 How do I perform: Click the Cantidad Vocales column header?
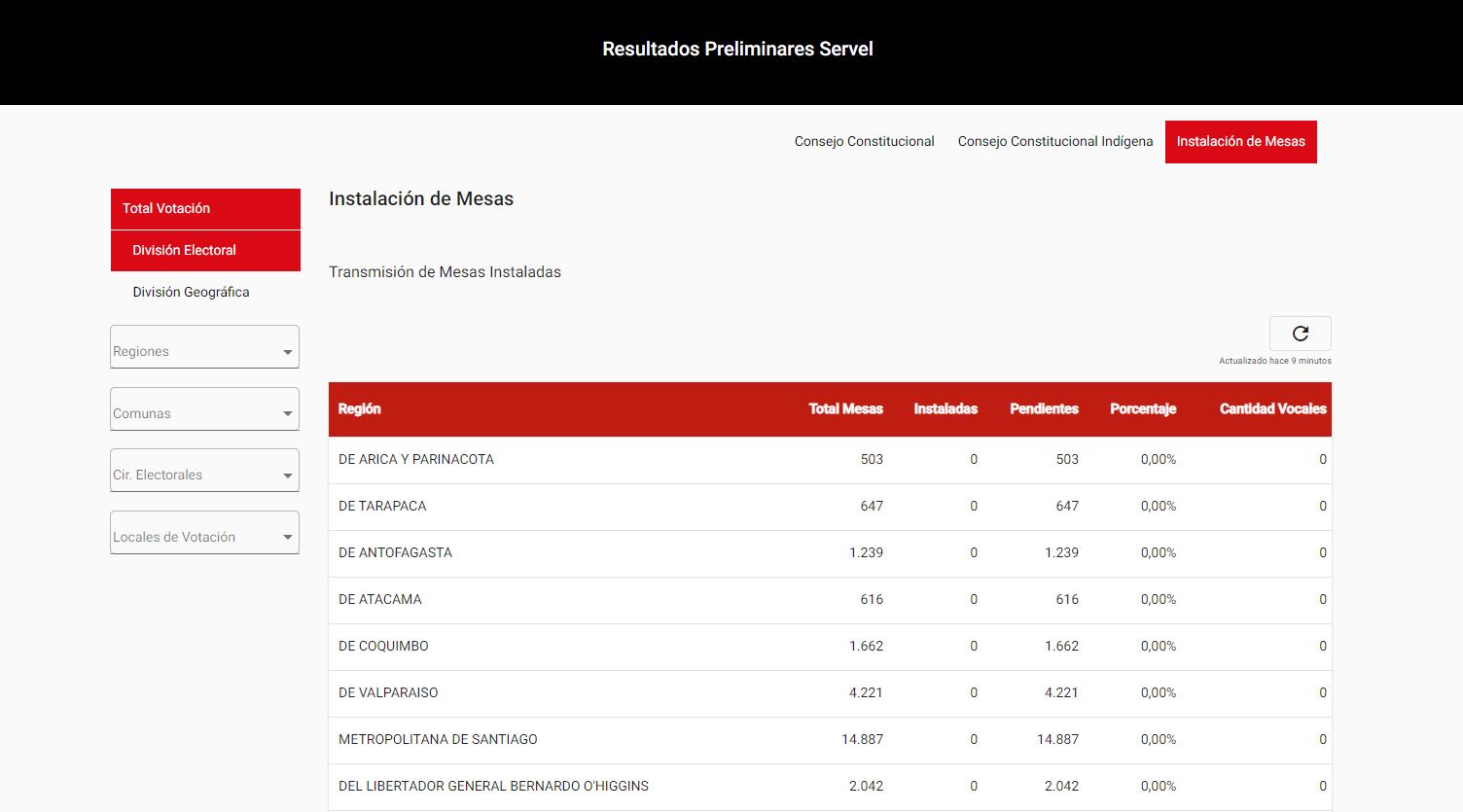tap(1272, 409)
